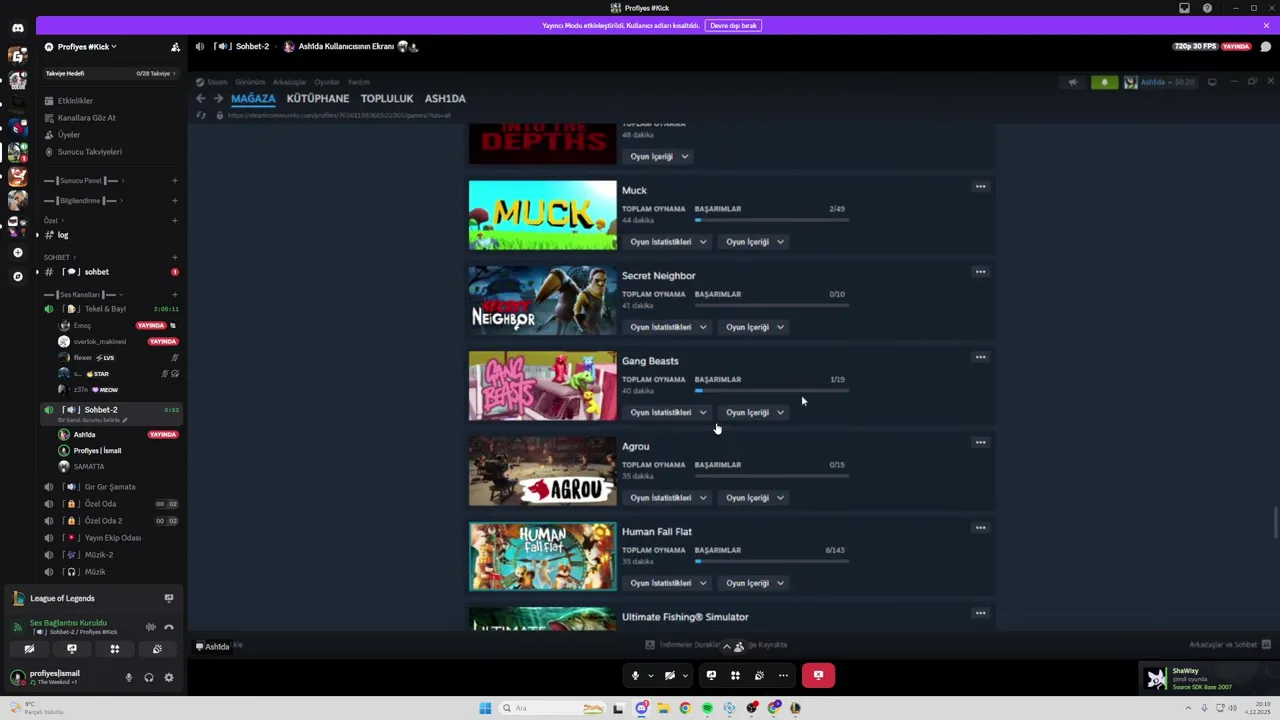Toggle noise suppression waveform icon

coord(150,627)
